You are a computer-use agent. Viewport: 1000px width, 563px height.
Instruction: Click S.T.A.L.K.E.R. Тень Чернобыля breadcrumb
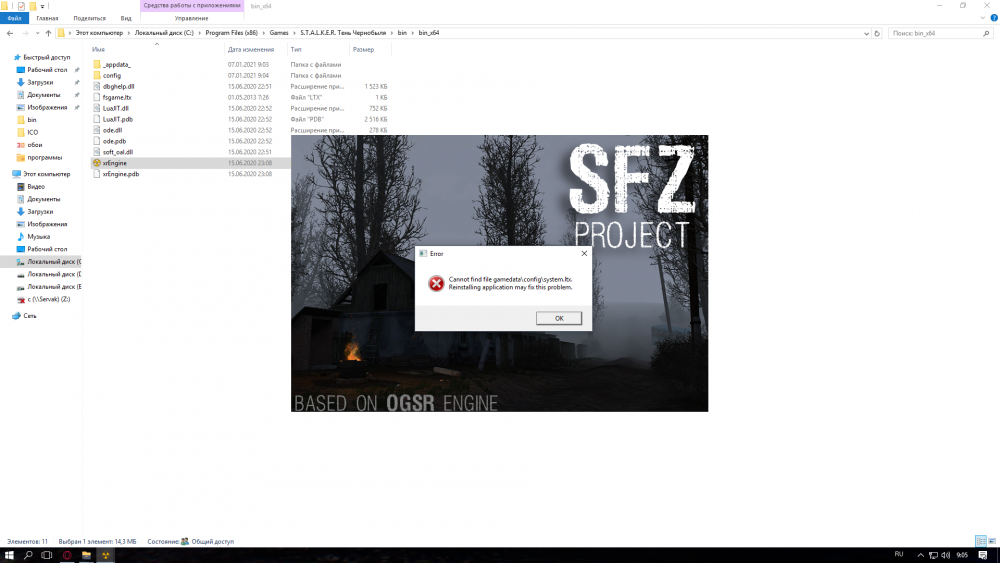343,33
